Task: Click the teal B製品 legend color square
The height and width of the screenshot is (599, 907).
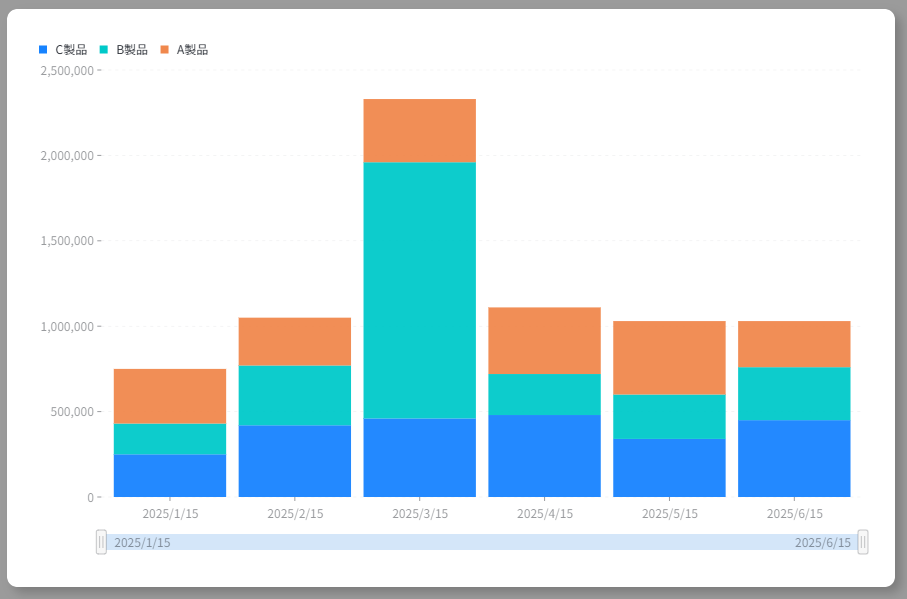Action: (104, 50)
